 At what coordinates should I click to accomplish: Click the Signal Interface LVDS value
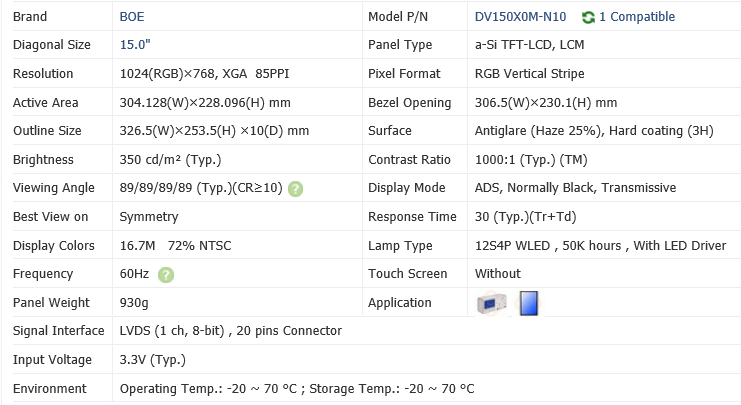[230, 331]
